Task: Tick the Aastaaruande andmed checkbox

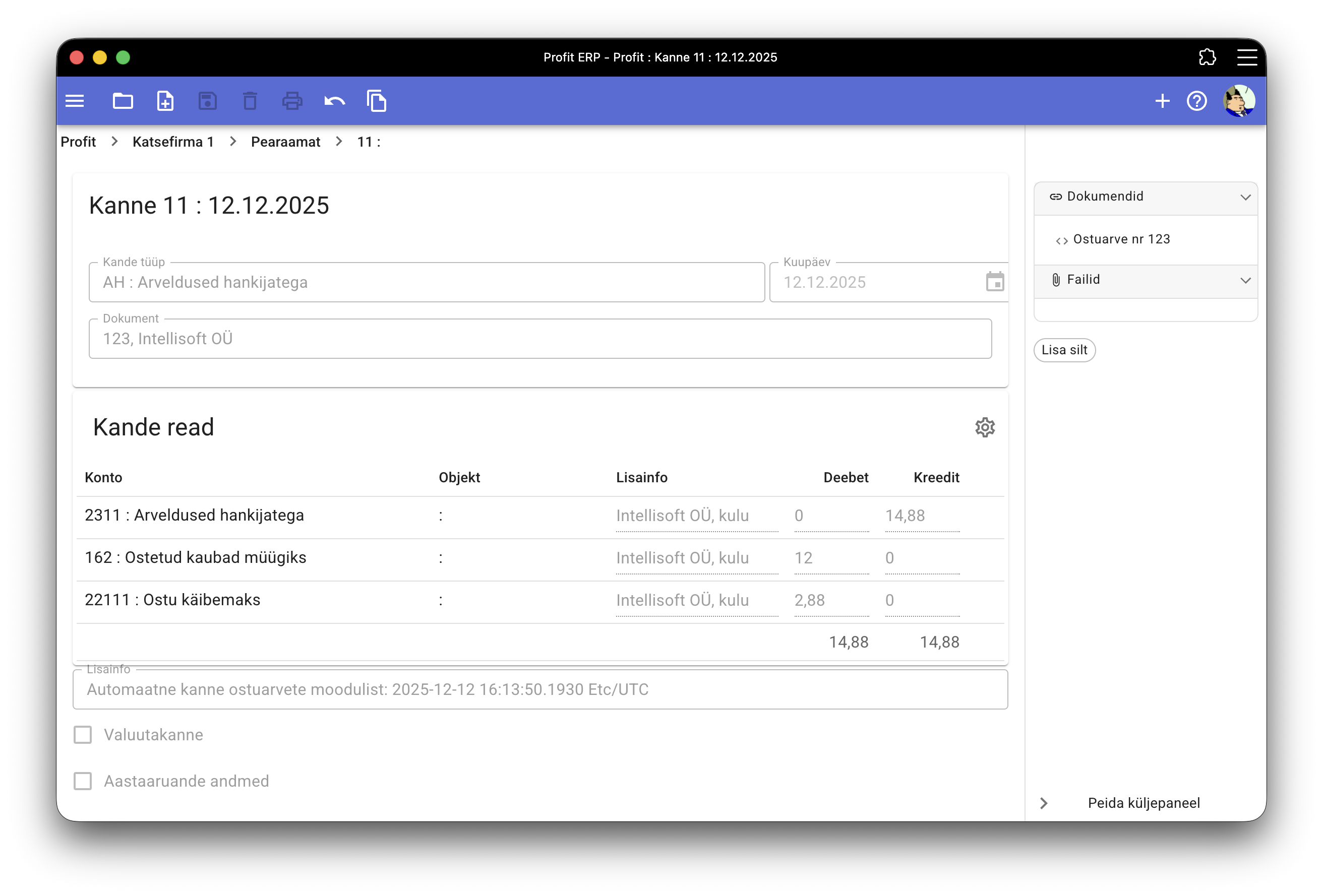Action: click(83, 781)
